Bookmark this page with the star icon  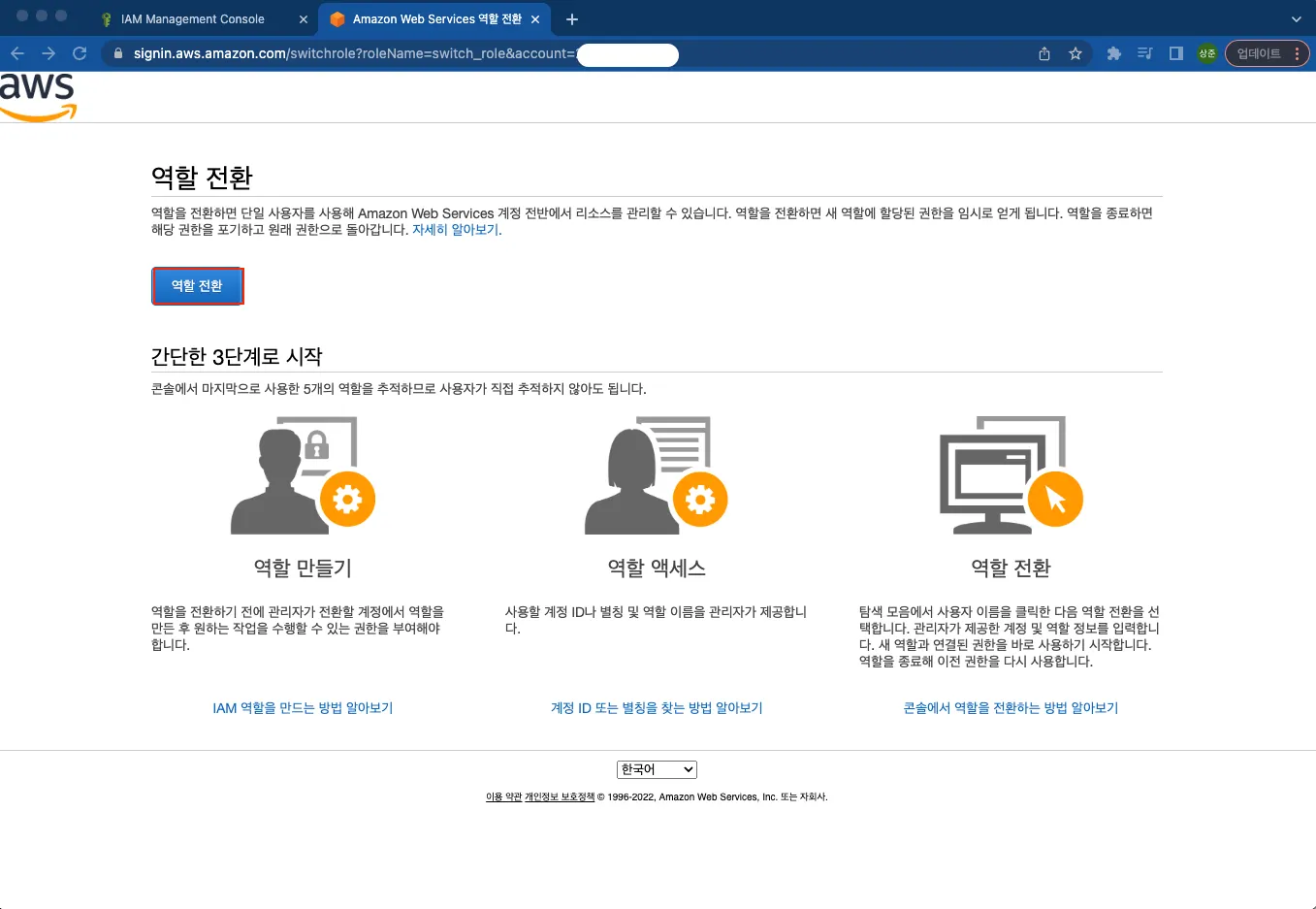click(1075, 53)
